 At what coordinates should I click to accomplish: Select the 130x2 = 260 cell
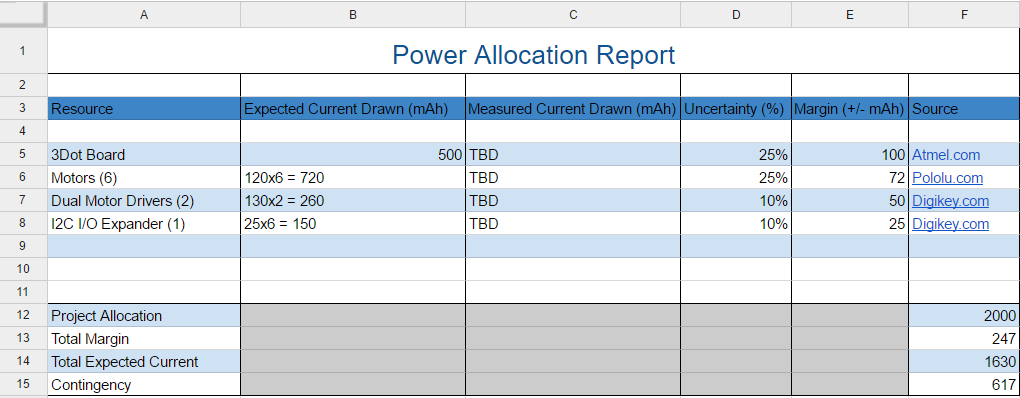pyautogui.click(x=353, y=201)
